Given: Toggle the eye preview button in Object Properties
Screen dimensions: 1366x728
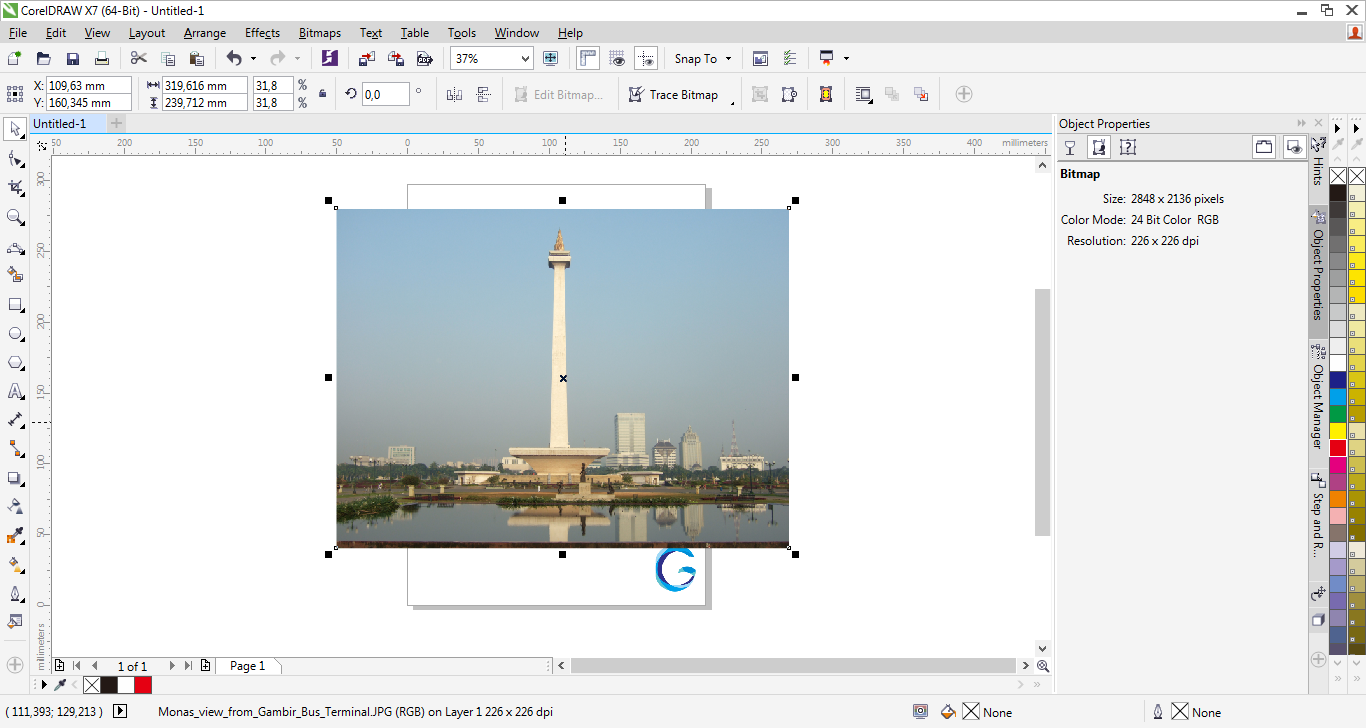Looking at the screenshot, I should (1294, 147).
